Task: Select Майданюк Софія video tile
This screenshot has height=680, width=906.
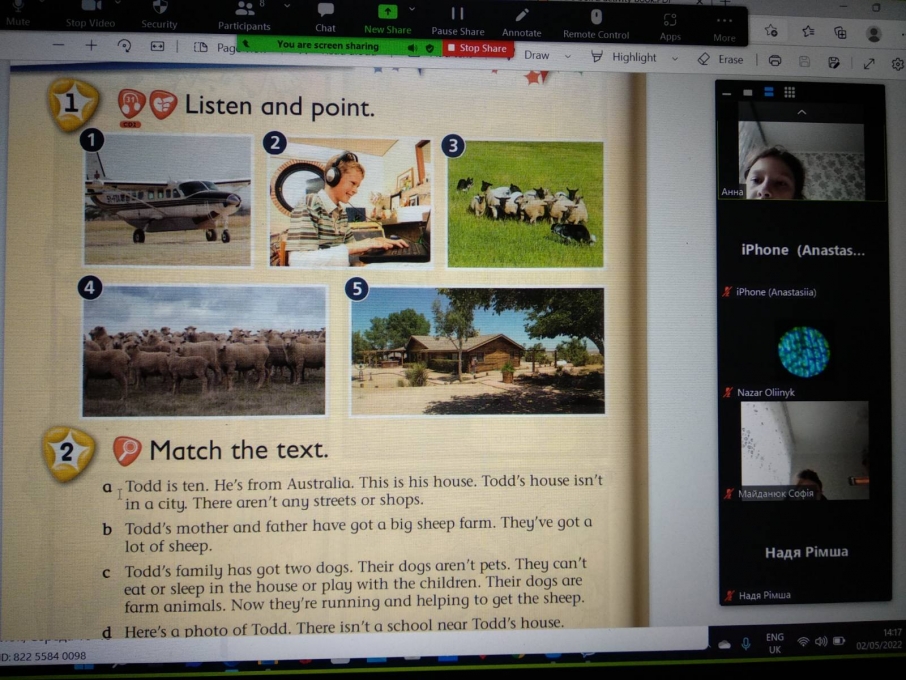Action: [804, 451]
